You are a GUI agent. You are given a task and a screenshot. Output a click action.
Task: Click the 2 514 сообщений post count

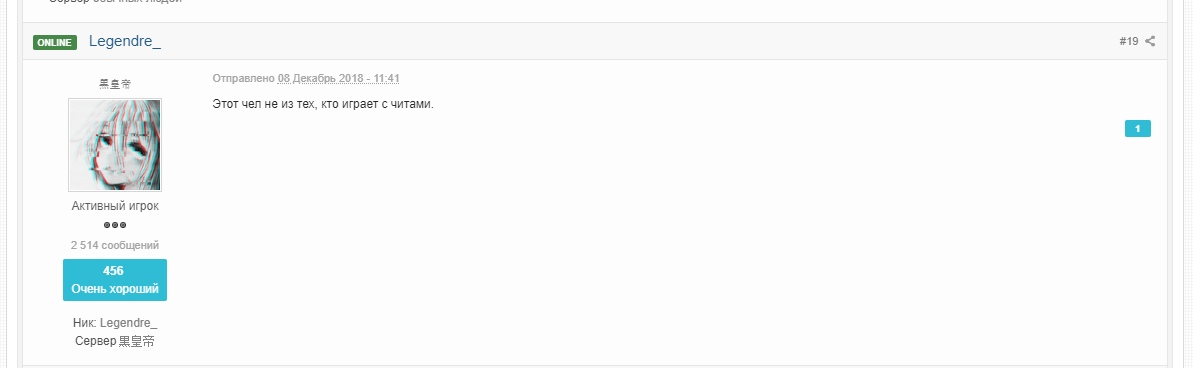(x=115, y=246)
